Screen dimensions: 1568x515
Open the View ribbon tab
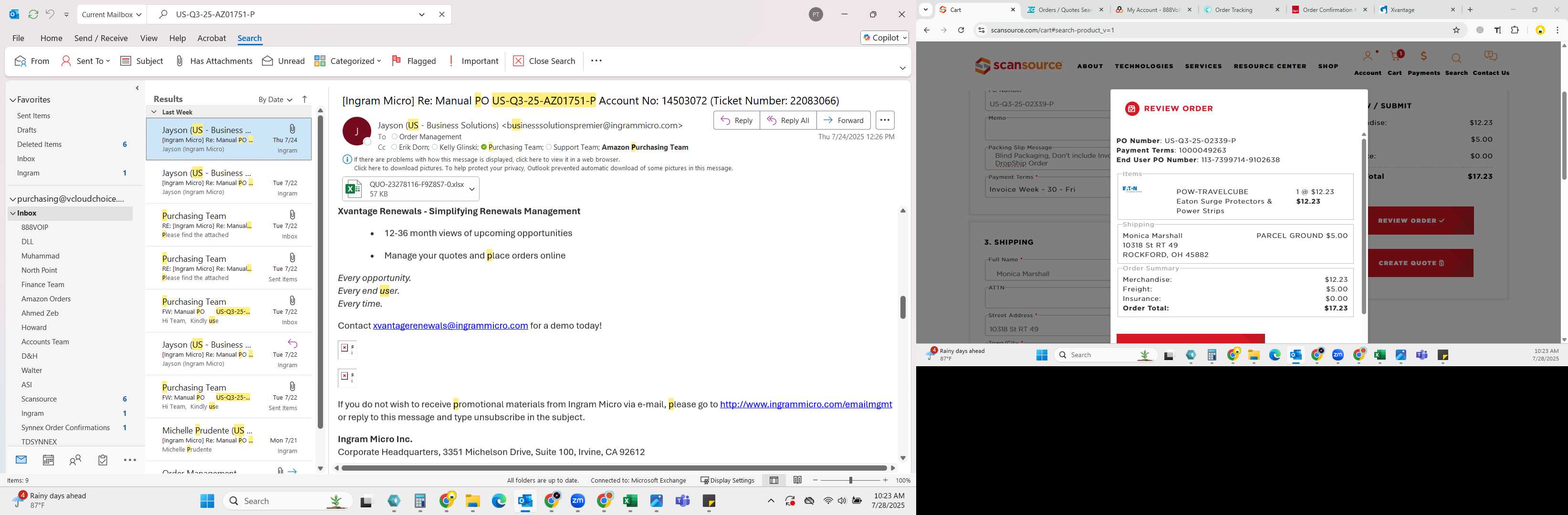148,38
